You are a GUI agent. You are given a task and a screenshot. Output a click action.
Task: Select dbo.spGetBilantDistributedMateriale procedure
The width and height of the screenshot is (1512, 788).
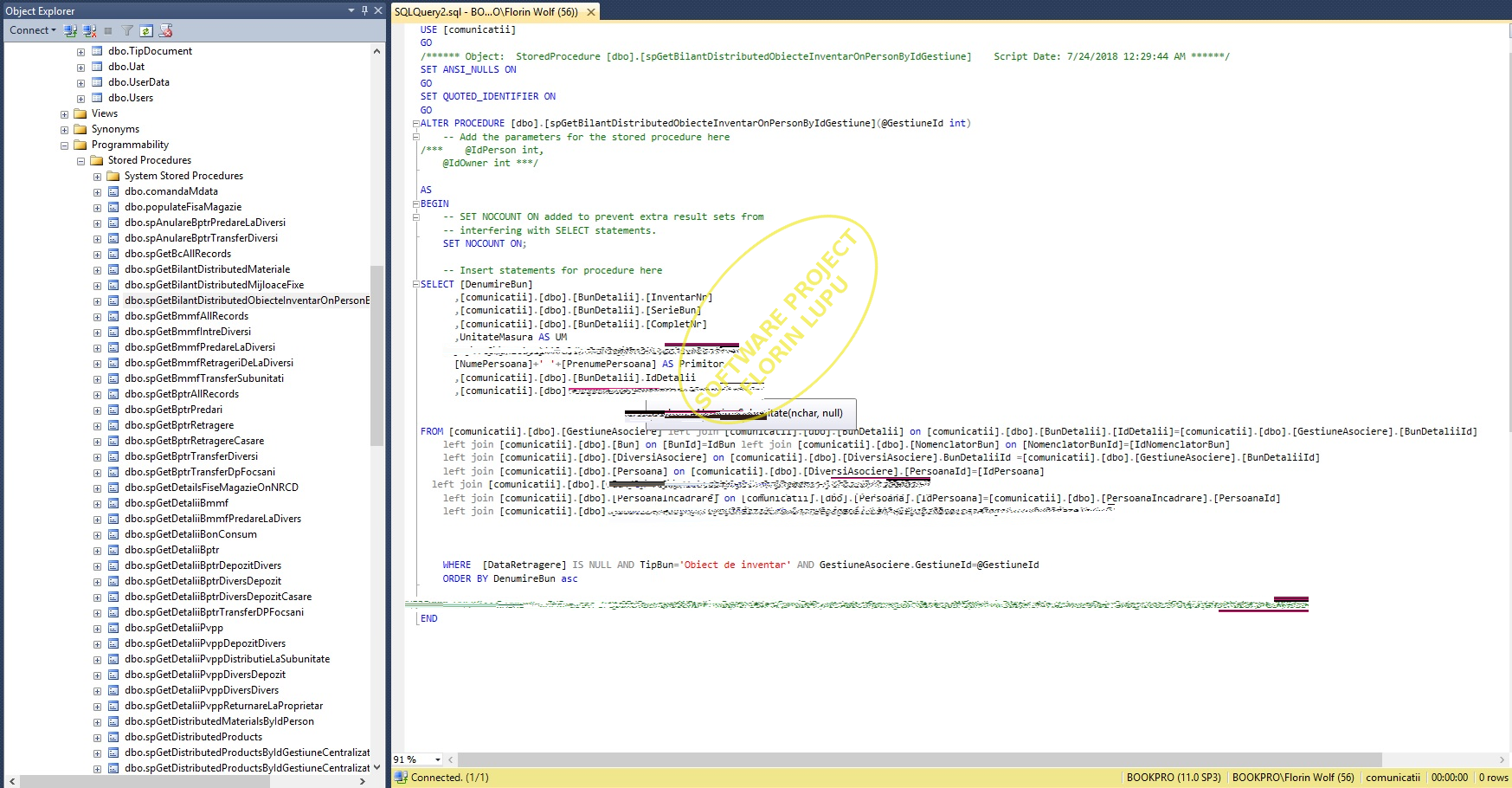pyautogui.click(x=207, y=269)
